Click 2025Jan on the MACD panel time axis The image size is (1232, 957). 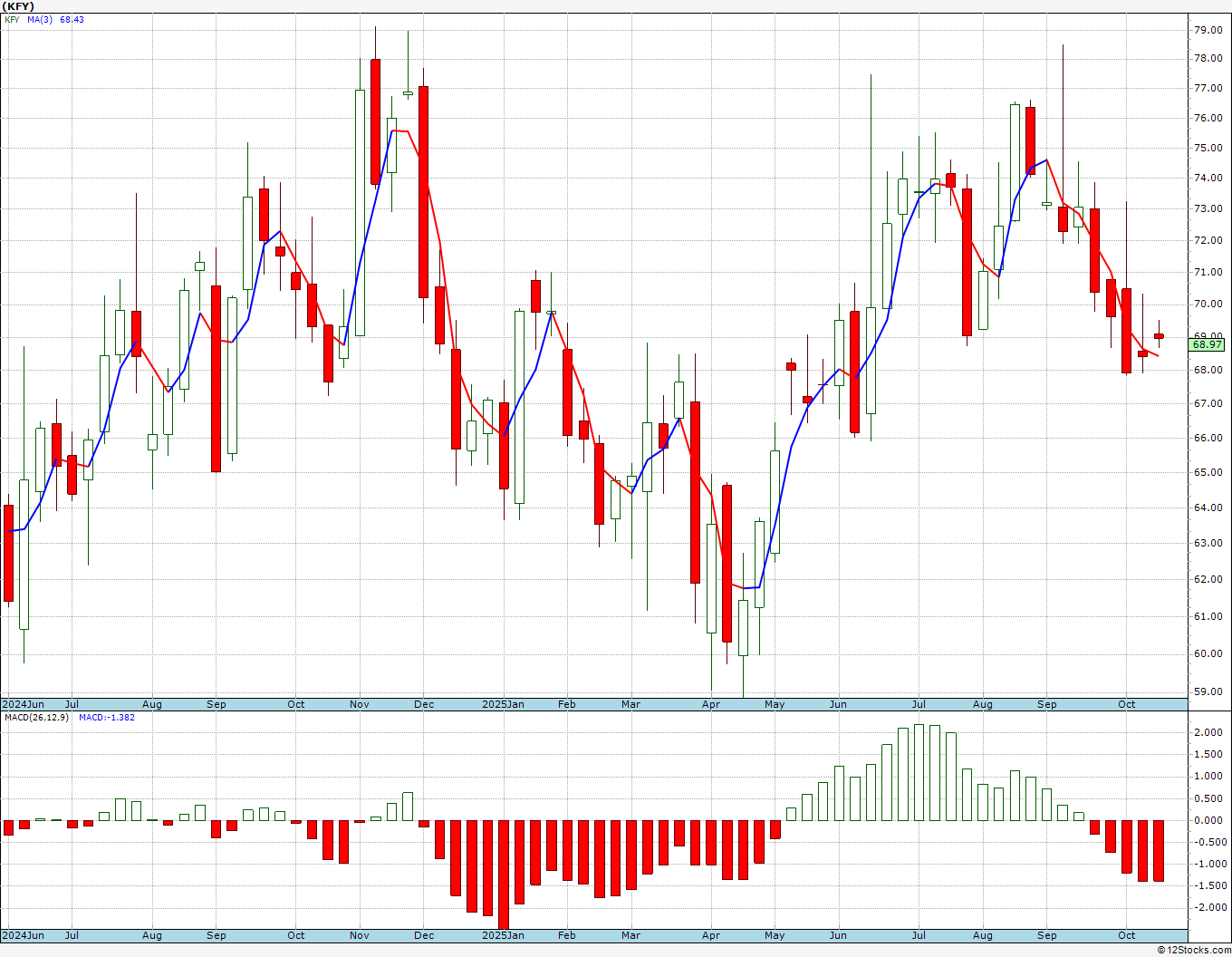[503, 935]
